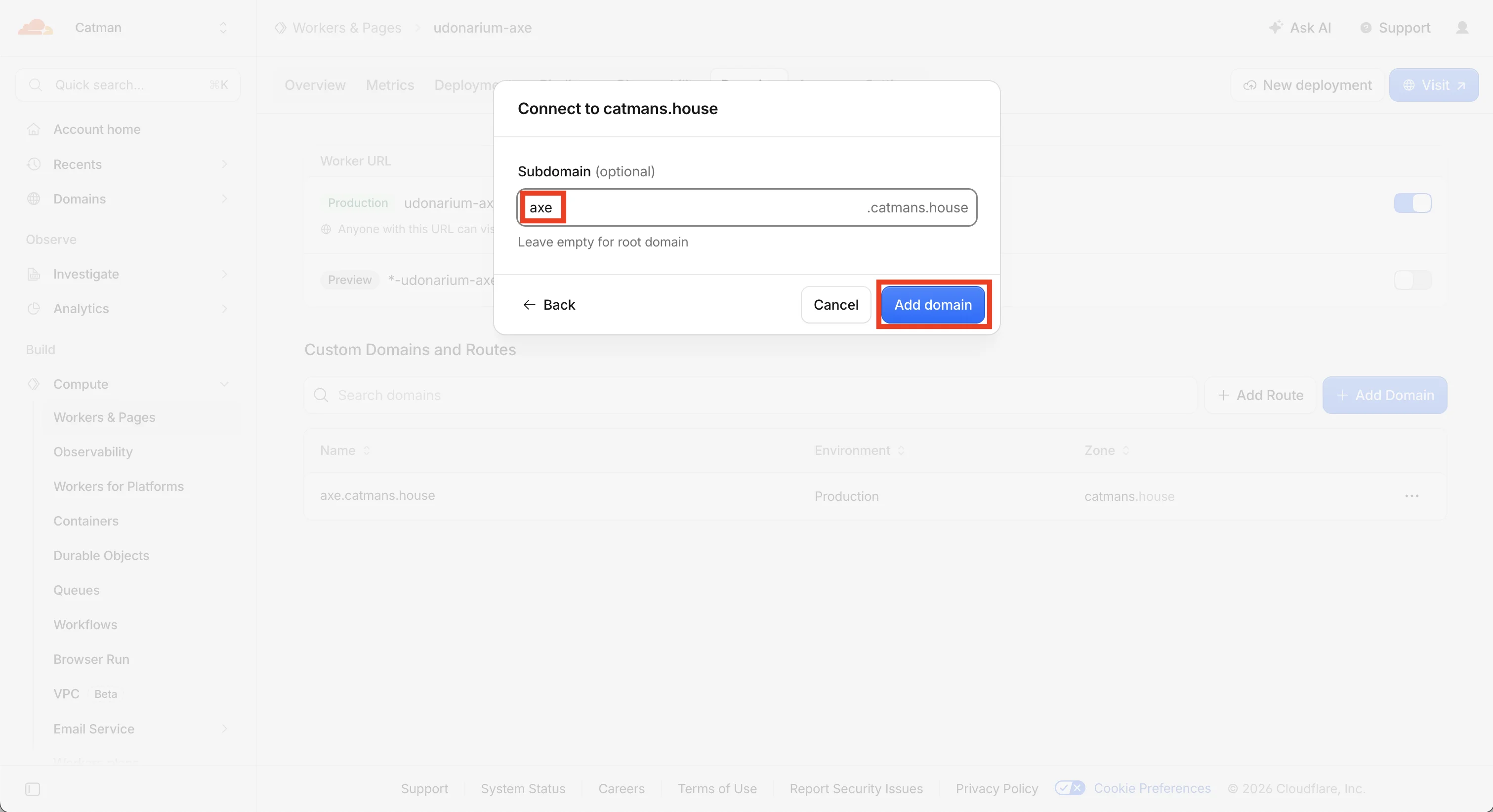Open Browser Run in sidebar
Image resolution: width=1493 pixels, height=812 pixels.
91,659
